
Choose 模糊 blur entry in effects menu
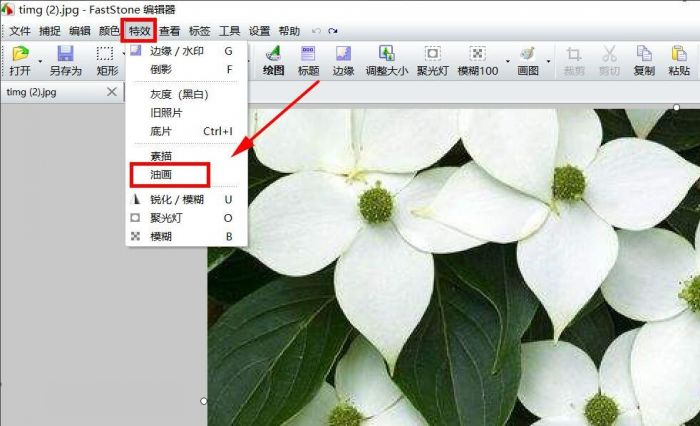pyautogui.click(x=187, y=236)
